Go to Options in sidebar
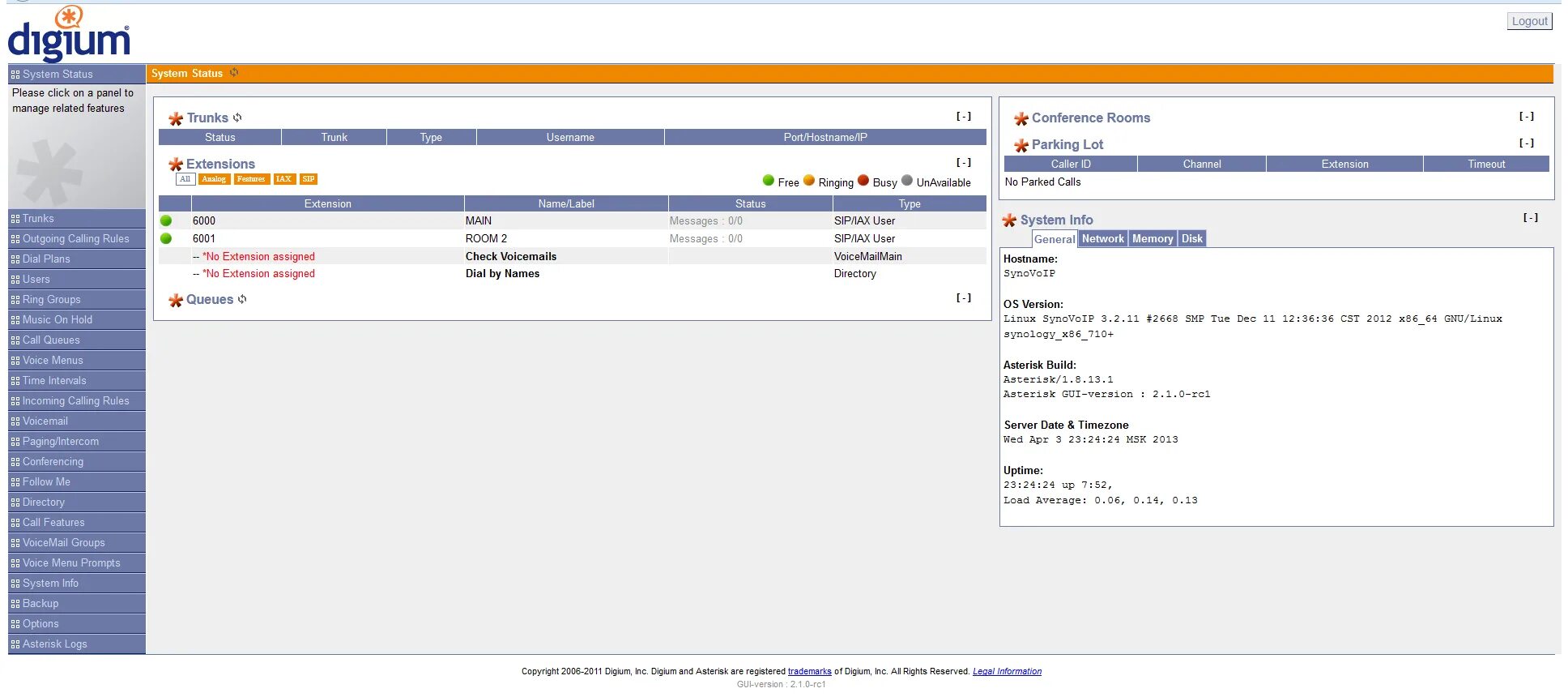This screenshot has height=697, width=1568. (x=77, y=624)
